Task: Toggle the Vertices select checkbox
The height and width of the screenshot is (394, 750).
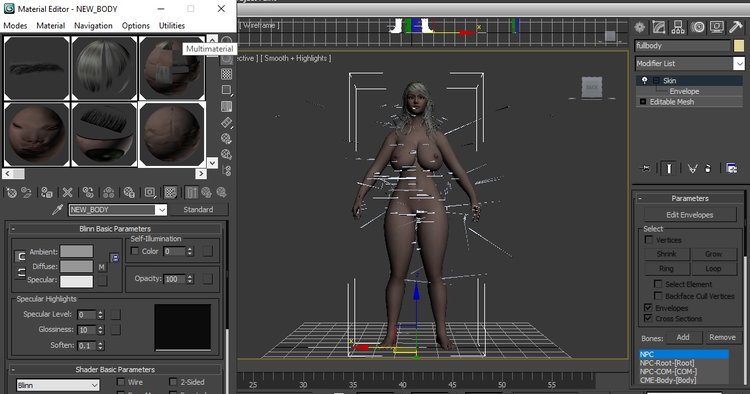Action: click(x=649, y=240)
